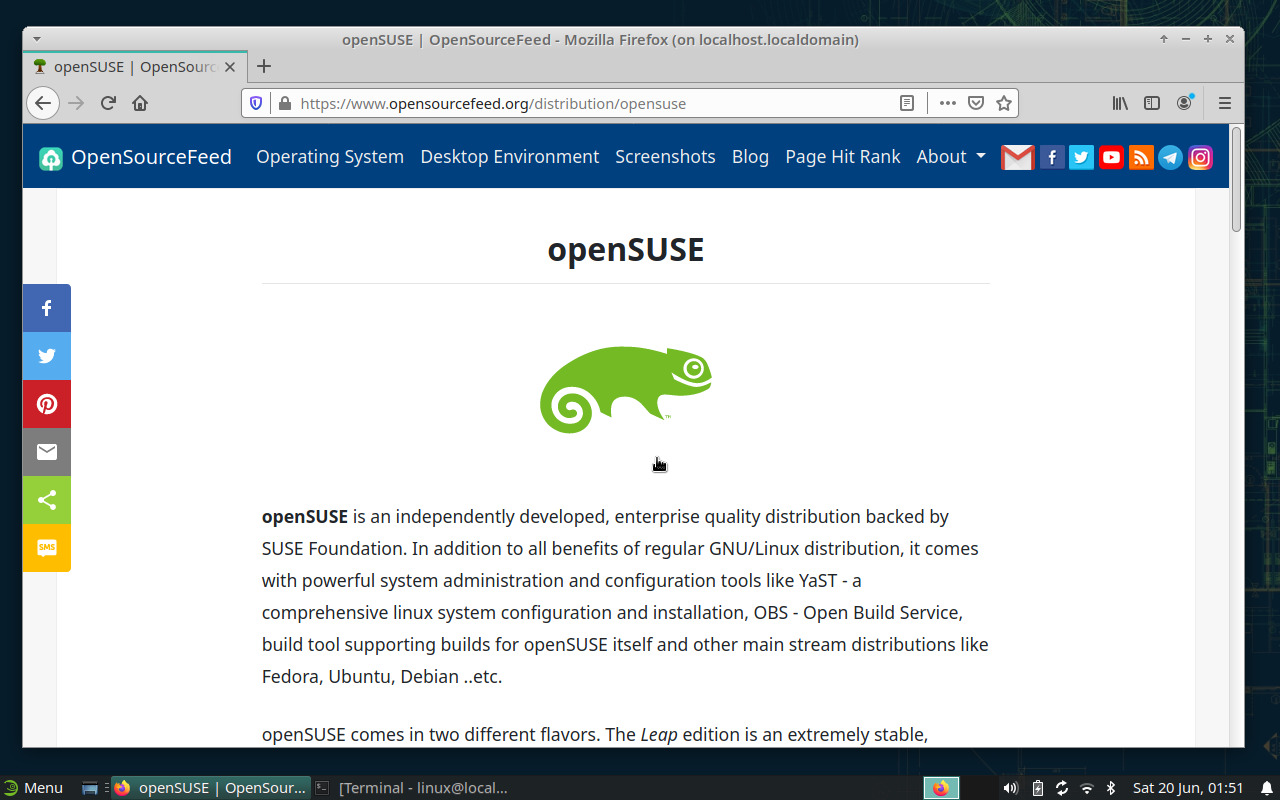This screenshot has height=800, width=1280.
Task: Open the Instagram icon in the navbar
Action: tap(1200, 157)
